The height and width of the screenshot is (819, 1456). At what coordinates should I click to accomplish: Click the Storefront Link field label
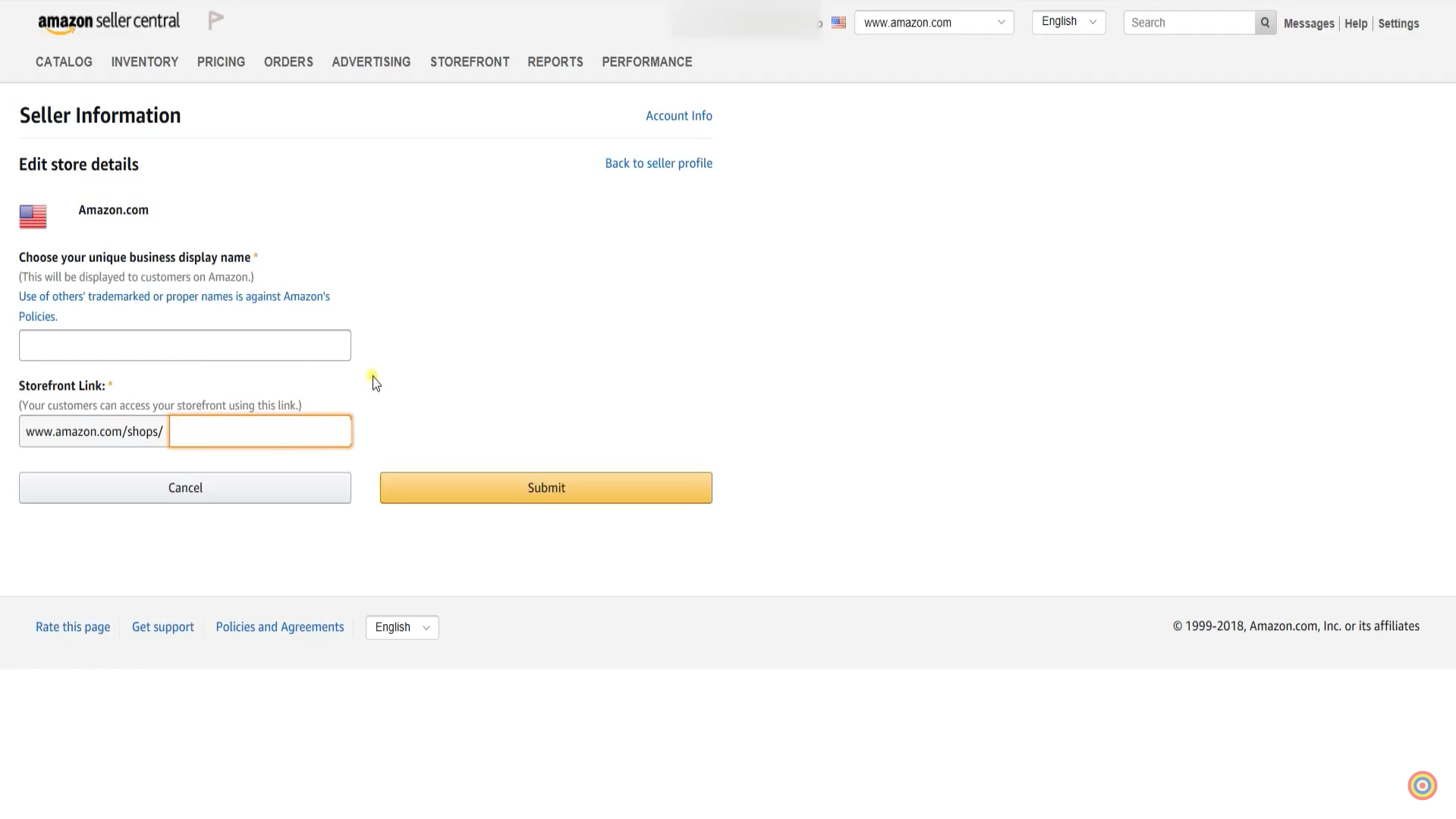coord(62,386)
